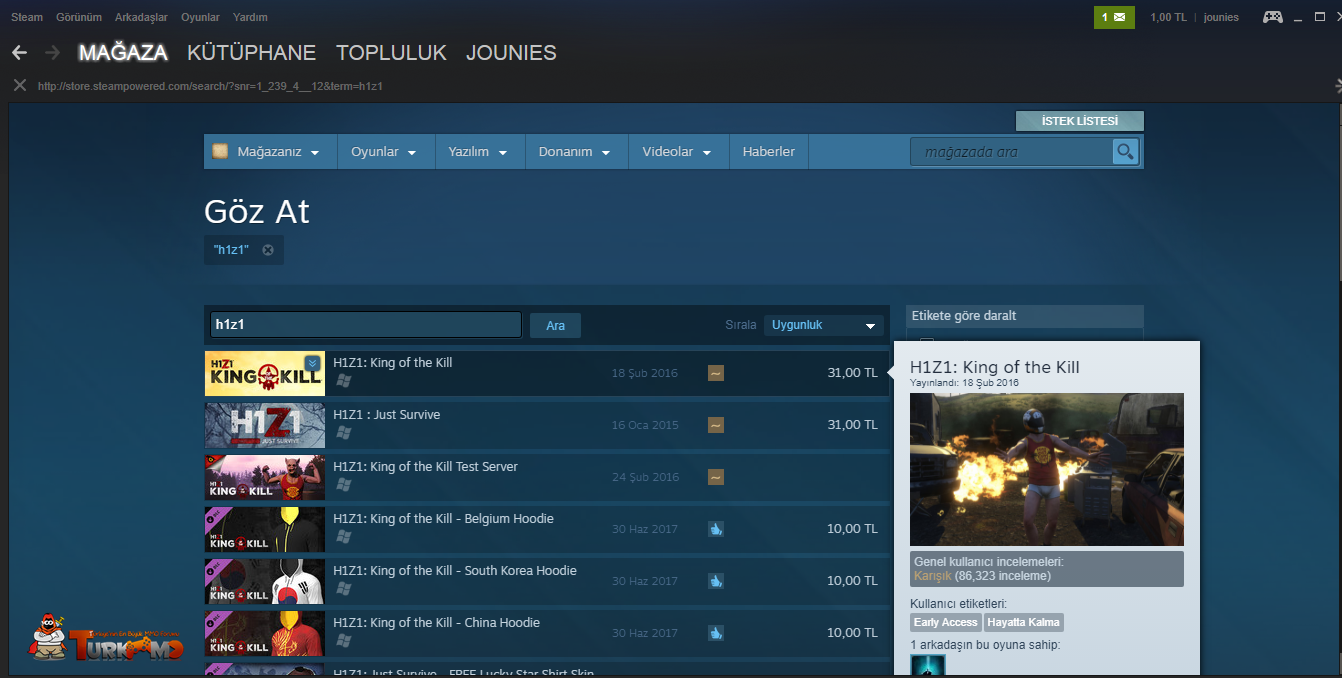The height and width of the screenshot is (678, 1342).
Task: Open the Yardım menu
Action: (250, 17)
